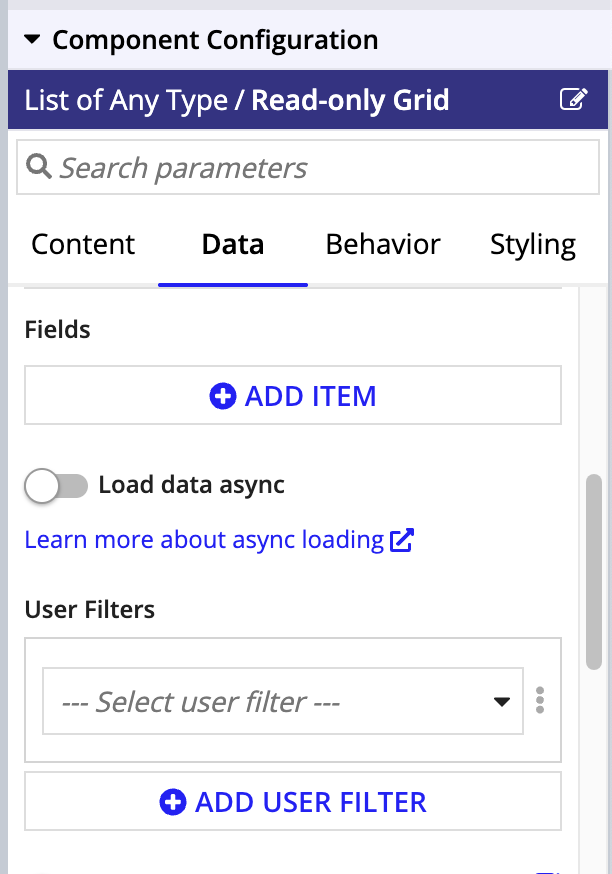
Task: Click the Load data async label
Action: pos(192,485)
